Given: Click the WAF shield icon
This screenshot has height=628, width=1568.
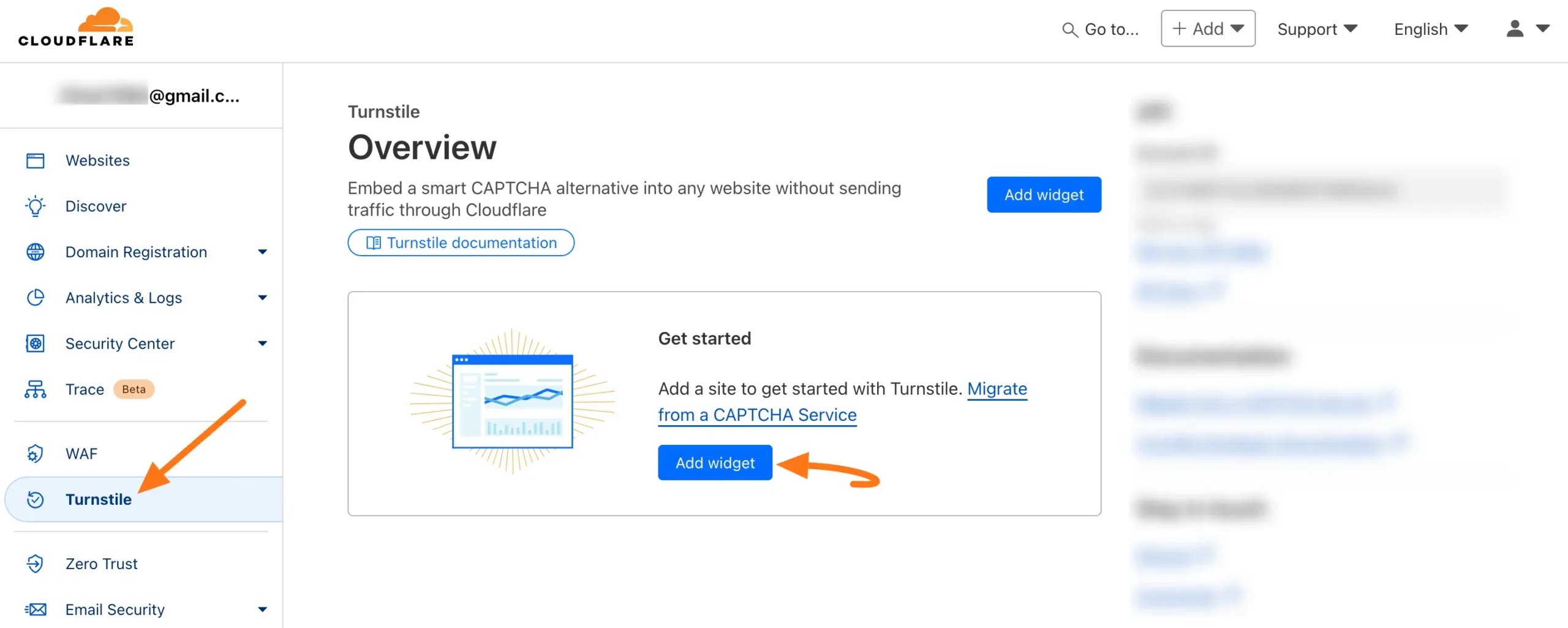Looking at the screenshot, I should pyautogui.click(x=36, y=454).
